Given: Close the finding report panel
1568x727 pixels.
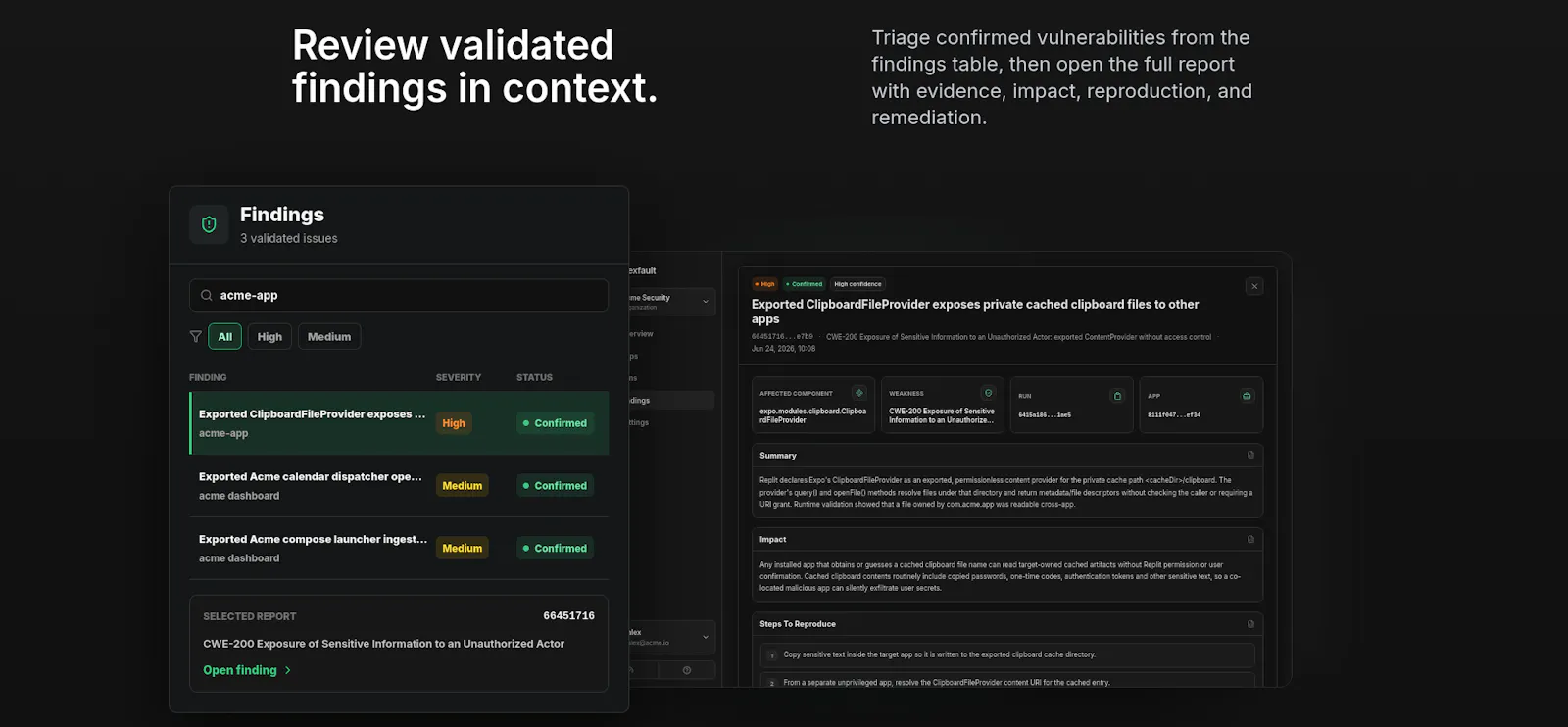Looking at the screenshot, I should pos(1254,286).
